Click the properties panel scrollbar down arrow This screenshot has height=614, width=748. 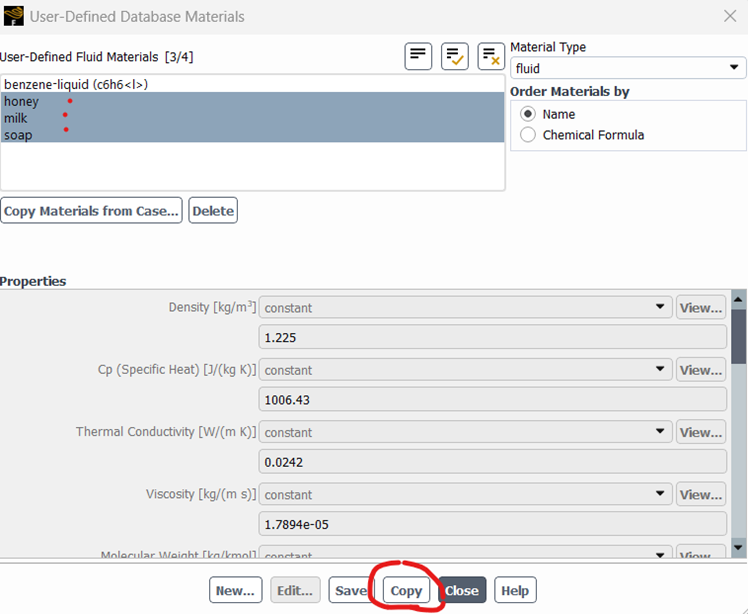click(739, 548)
